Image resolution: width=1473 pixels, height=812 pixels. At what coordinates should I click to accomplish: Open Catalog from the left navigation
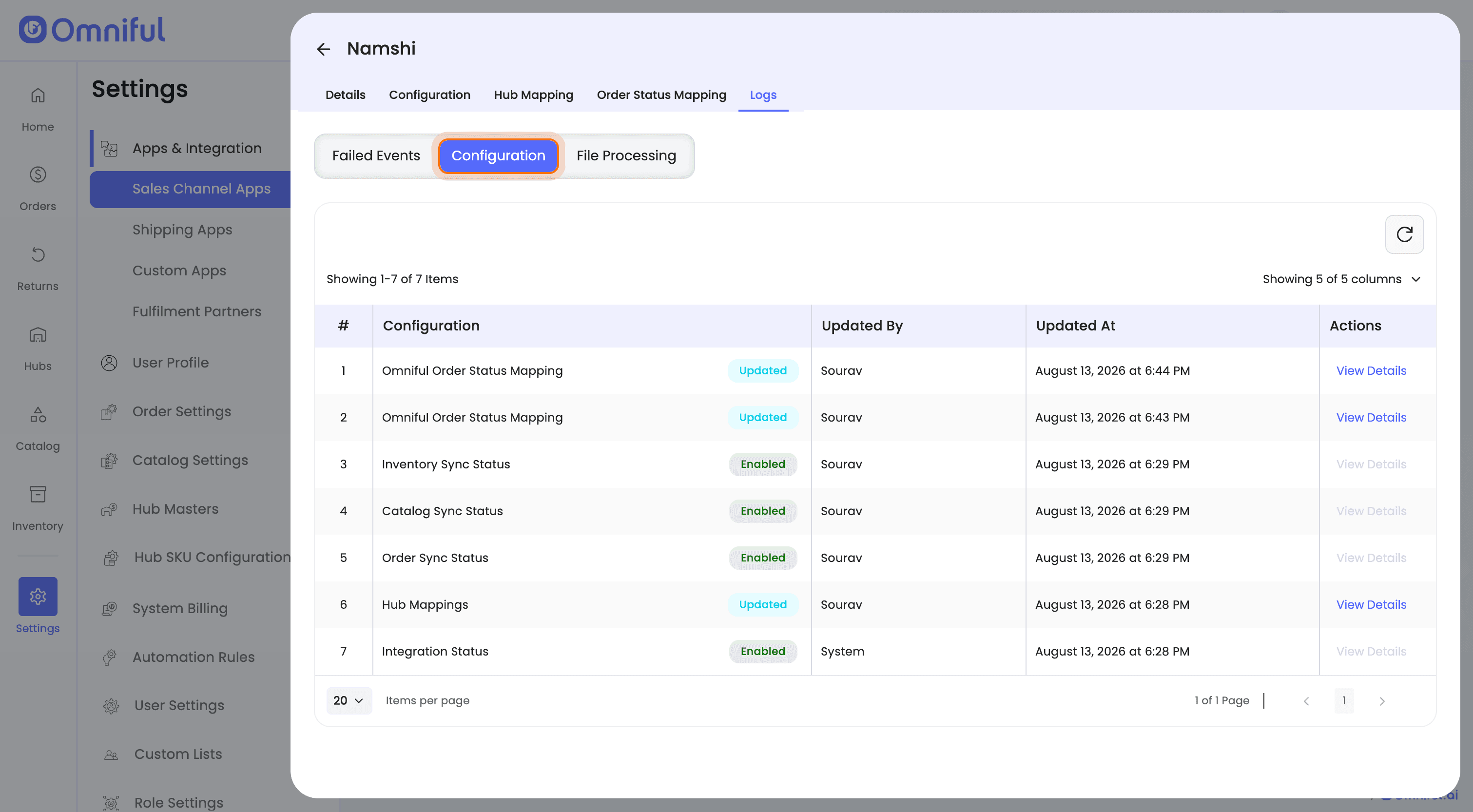(x=38, y=429)
